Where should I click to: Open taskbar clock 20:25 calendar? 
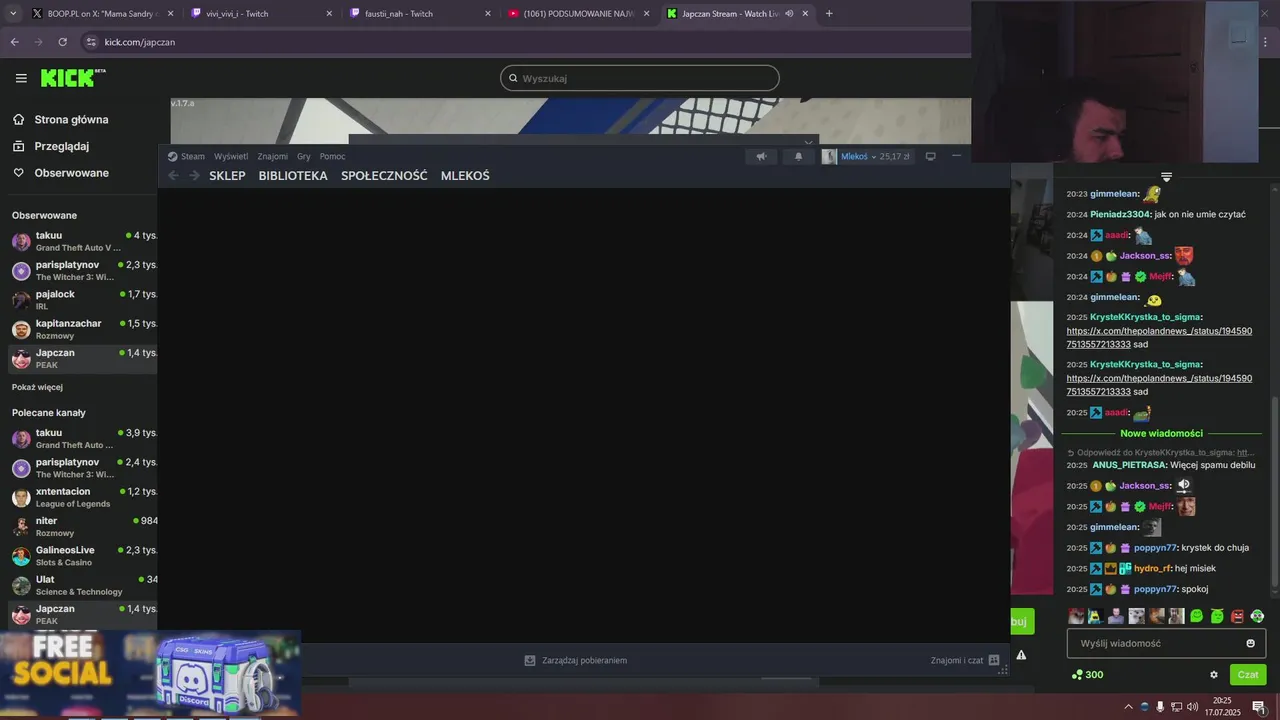(1222, 706)
